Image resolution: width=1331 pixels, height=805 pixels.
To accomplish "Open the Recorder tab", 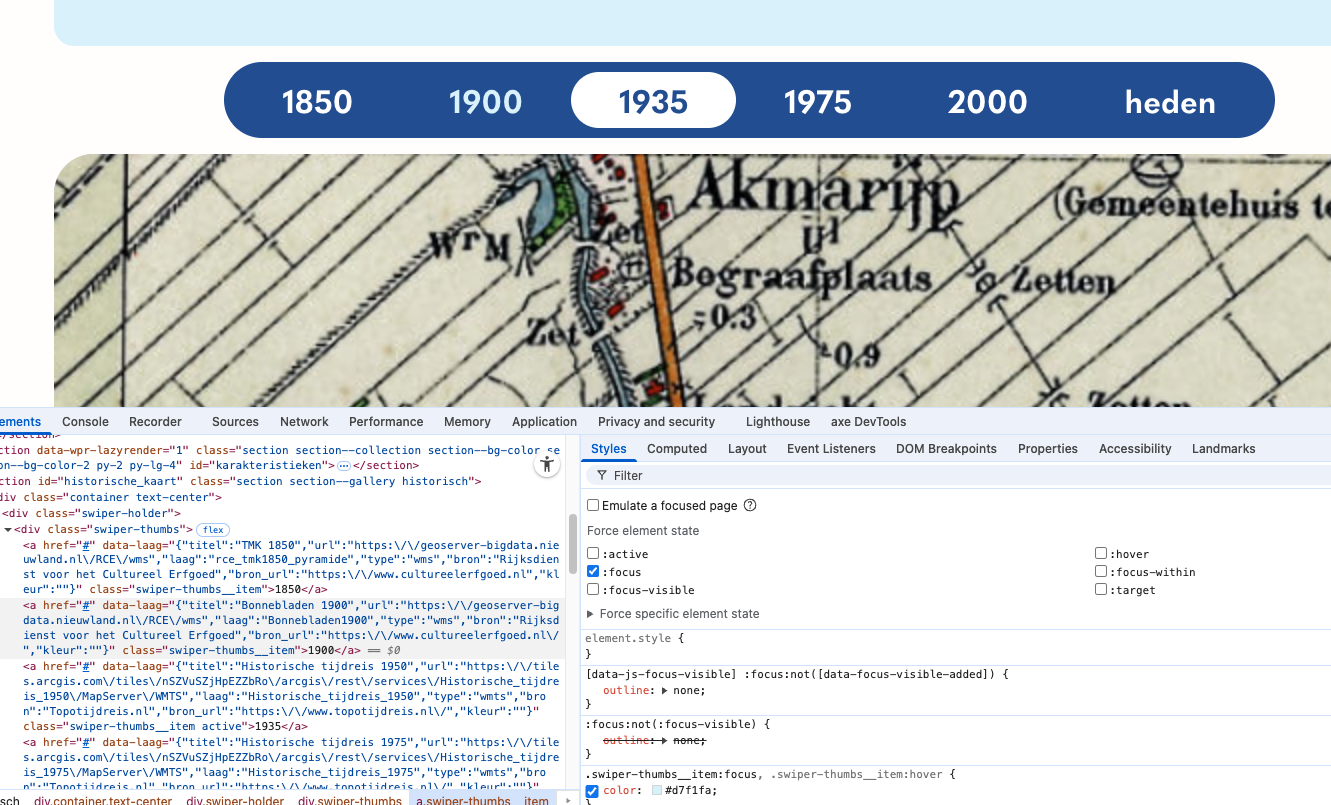I will point(155,422).
